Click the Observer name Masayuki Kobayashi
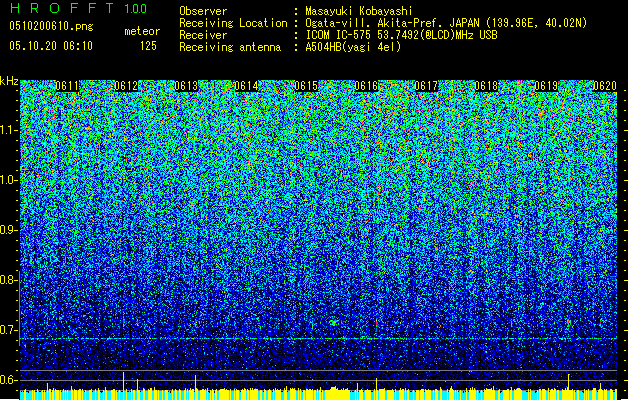 pyautogui.click(x=359, y=11)
